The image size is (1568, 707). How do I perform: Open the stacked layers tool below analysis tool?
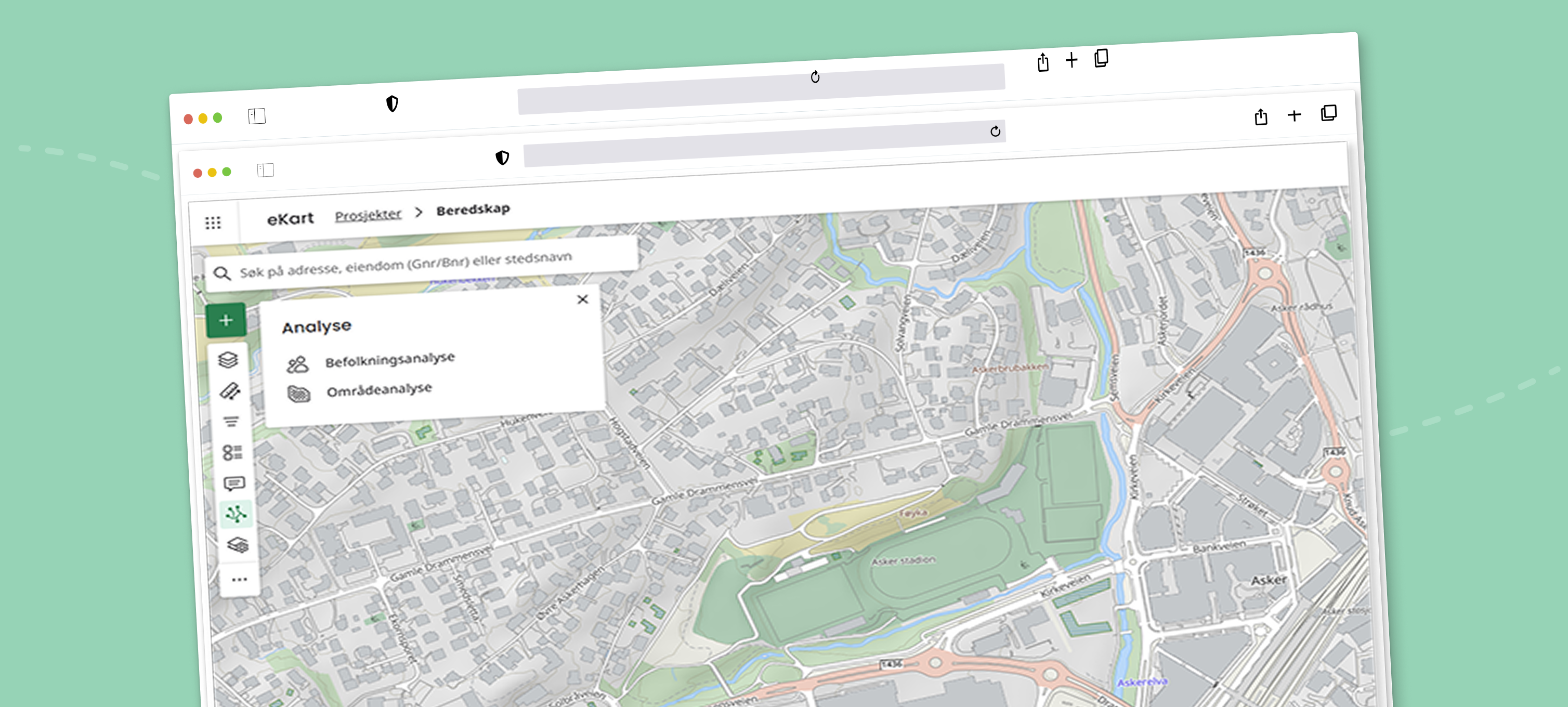coord(238,545)
